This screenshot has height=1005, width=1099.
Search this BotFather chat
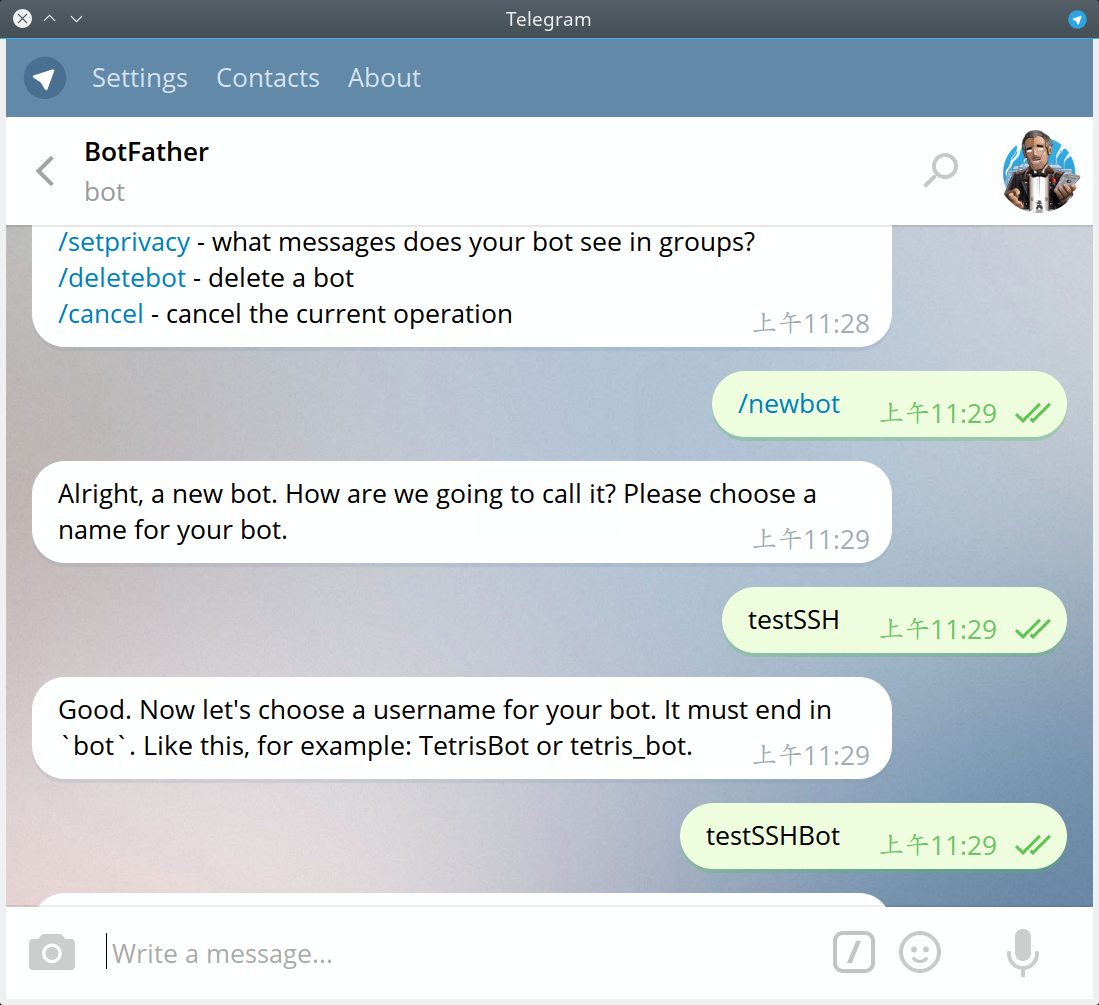click(x=941, y=170)
